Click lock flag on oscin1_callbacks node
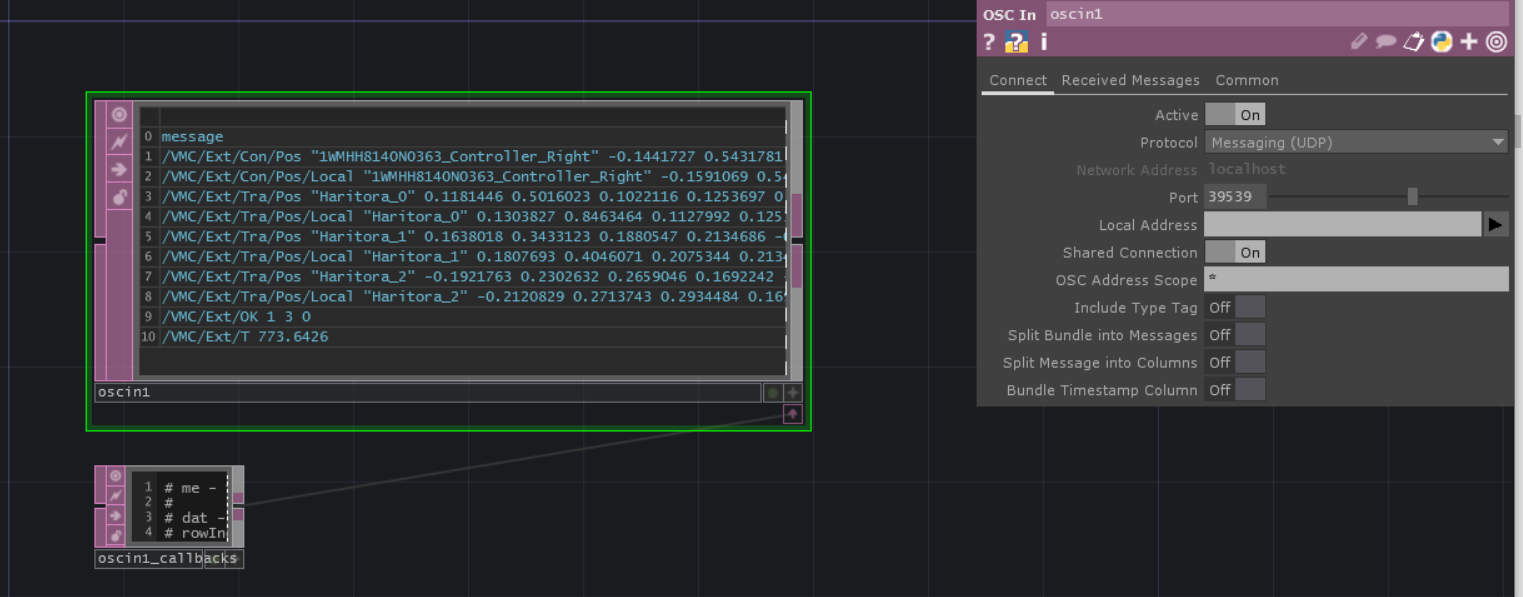 click(x=116, y=536)
